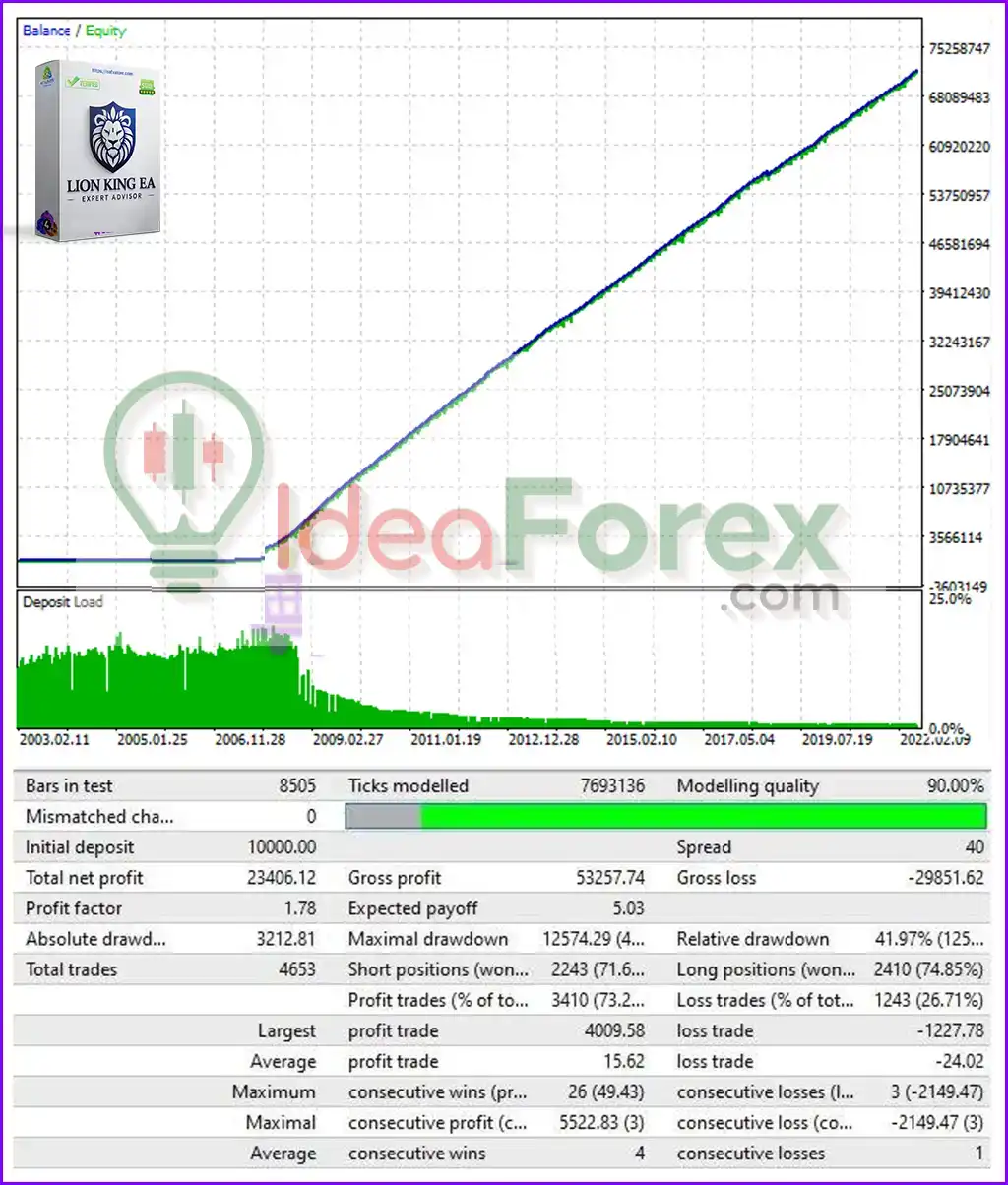1008x1185 pixels.
Task: Select the Modelling quality value 90.00%
Action: 956,785
